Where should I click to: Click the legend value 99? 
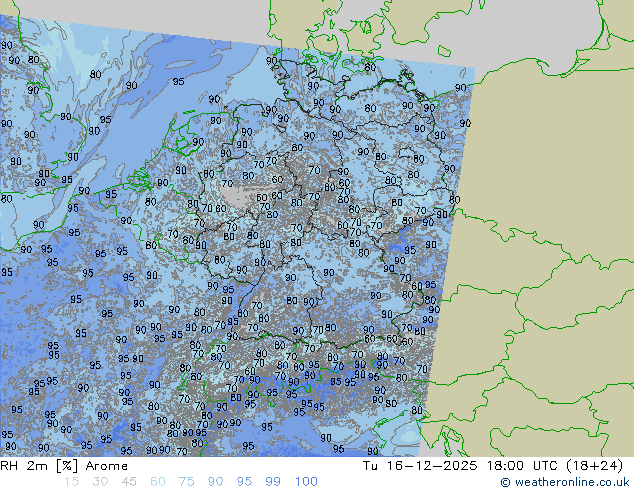(273, 482)
